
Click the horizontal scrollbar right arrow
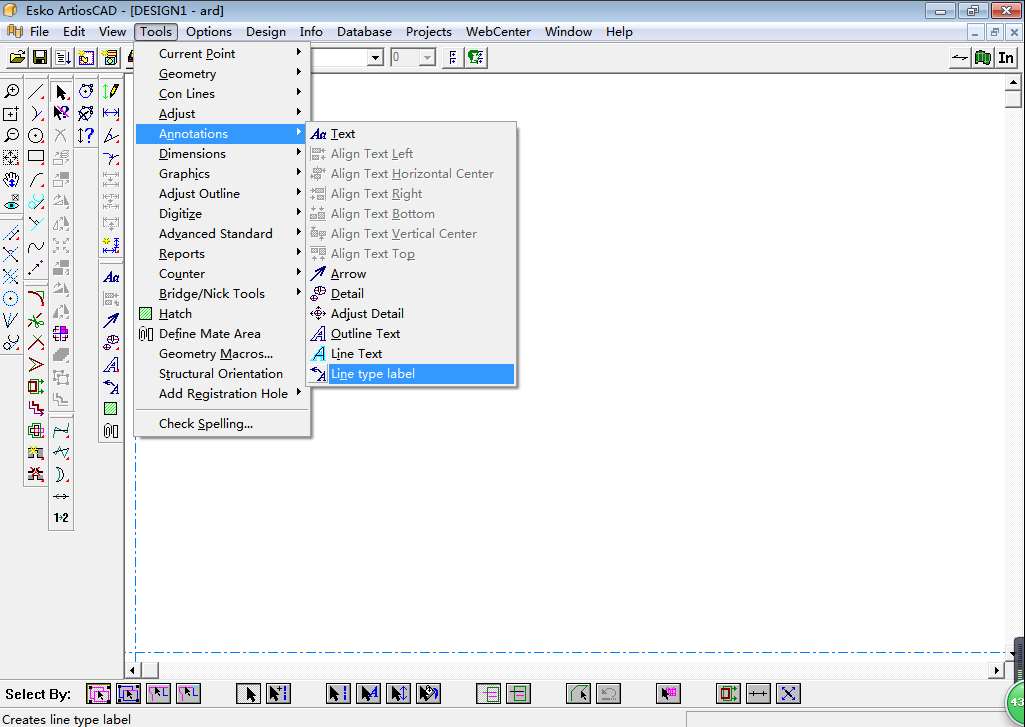pyautogui.click(x=996, y=670)
